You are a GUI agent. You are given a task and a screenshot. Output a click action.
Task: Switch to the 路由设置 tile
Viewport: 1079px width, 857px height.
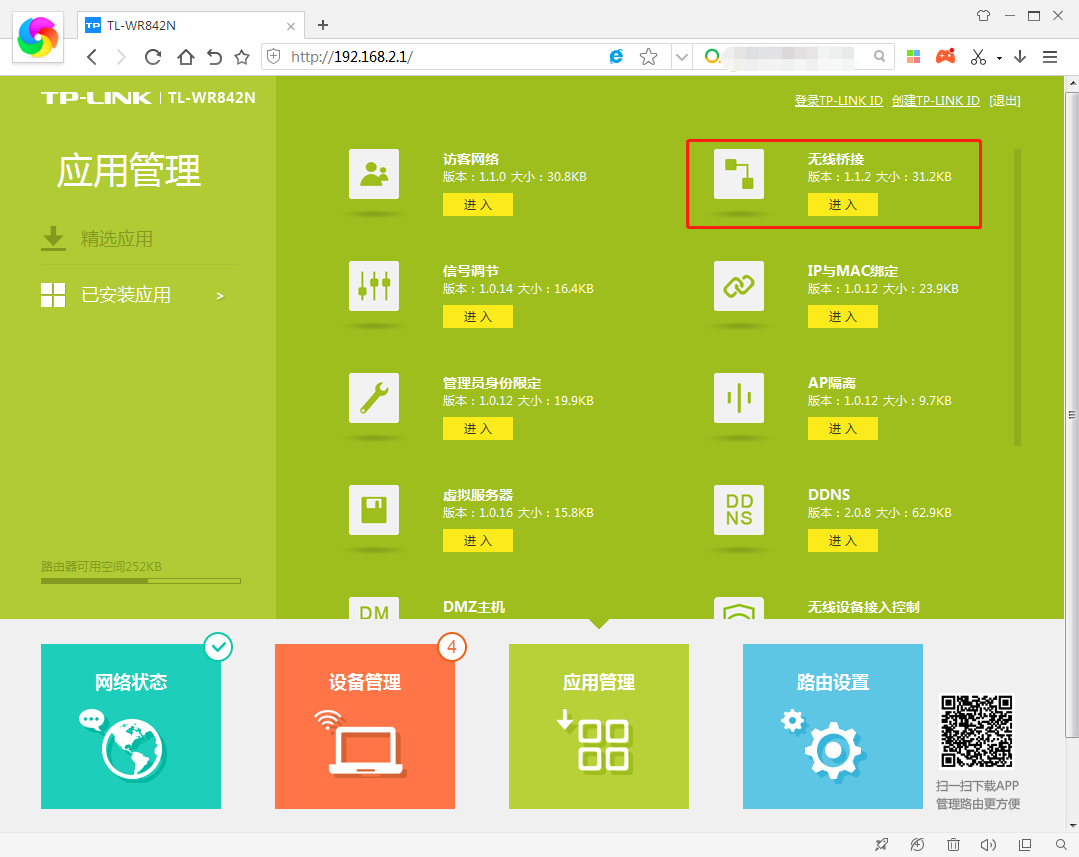click(833, 726)
